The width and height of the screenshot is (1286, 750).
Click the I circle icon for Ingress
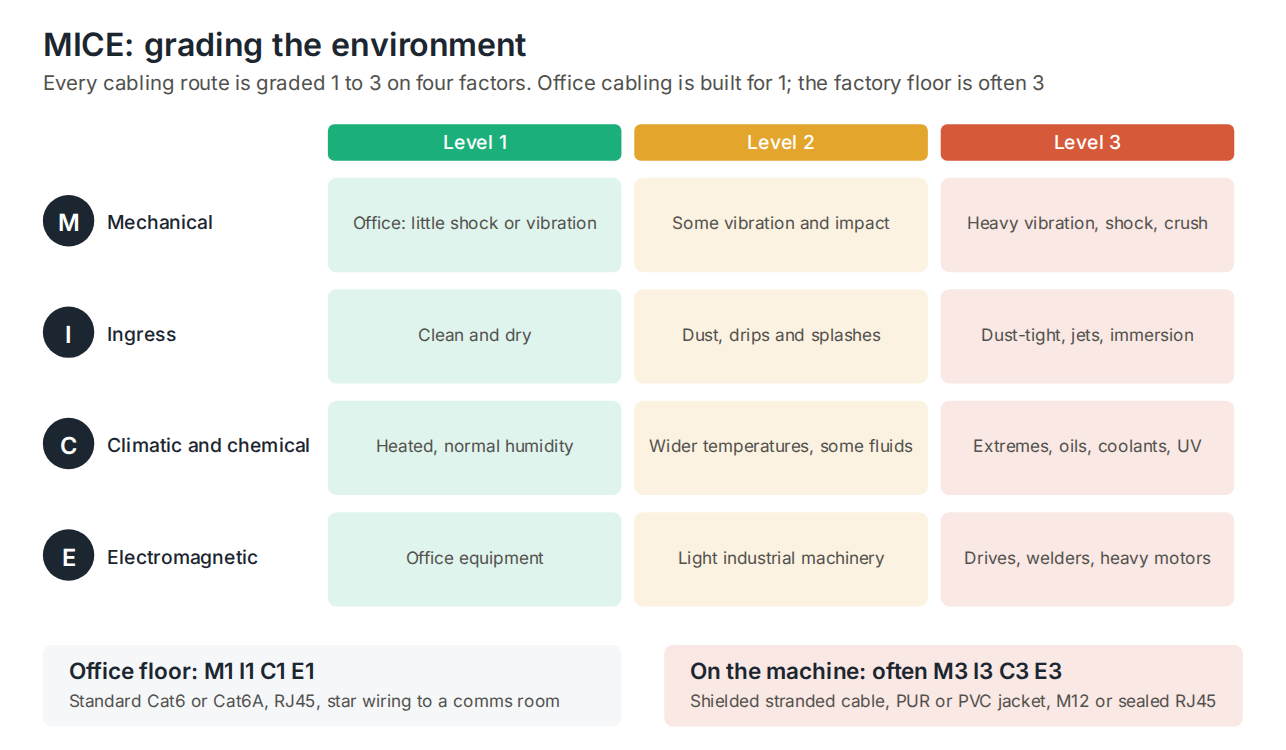(68, 334)
